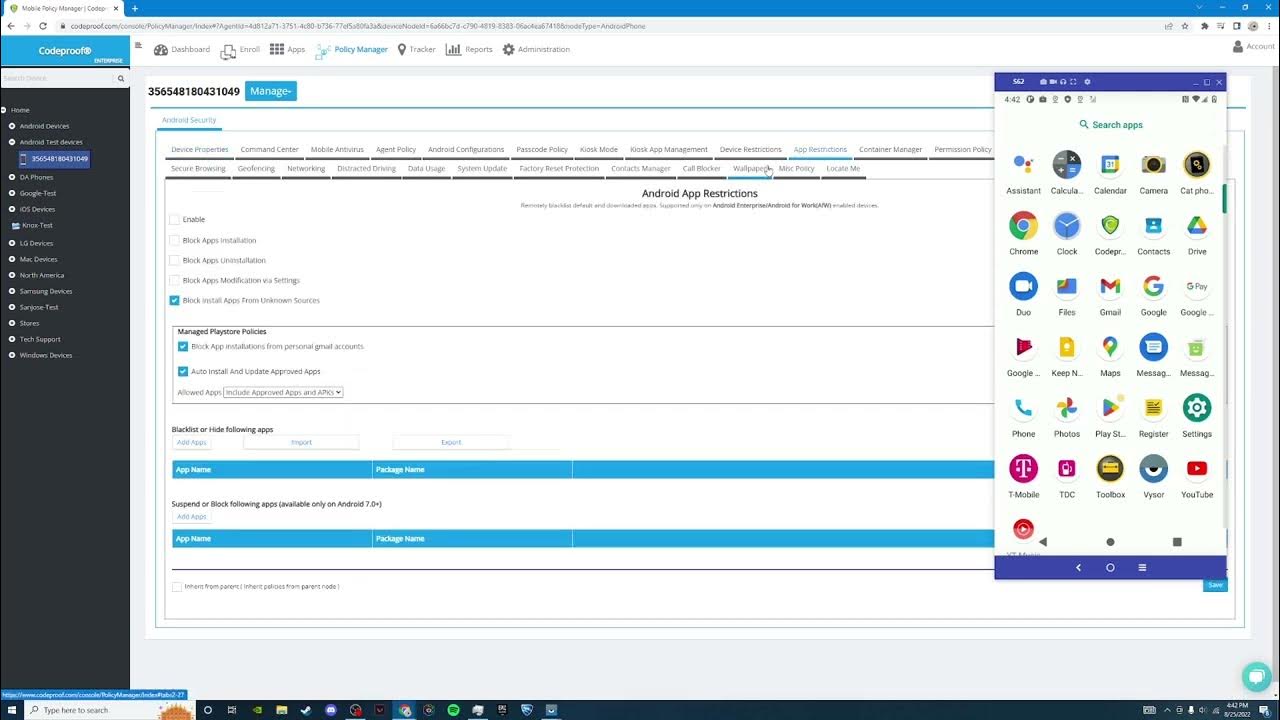Open the Photos app on the phone
This screenshot has width=1280, height=720.
pos(1067,408)
